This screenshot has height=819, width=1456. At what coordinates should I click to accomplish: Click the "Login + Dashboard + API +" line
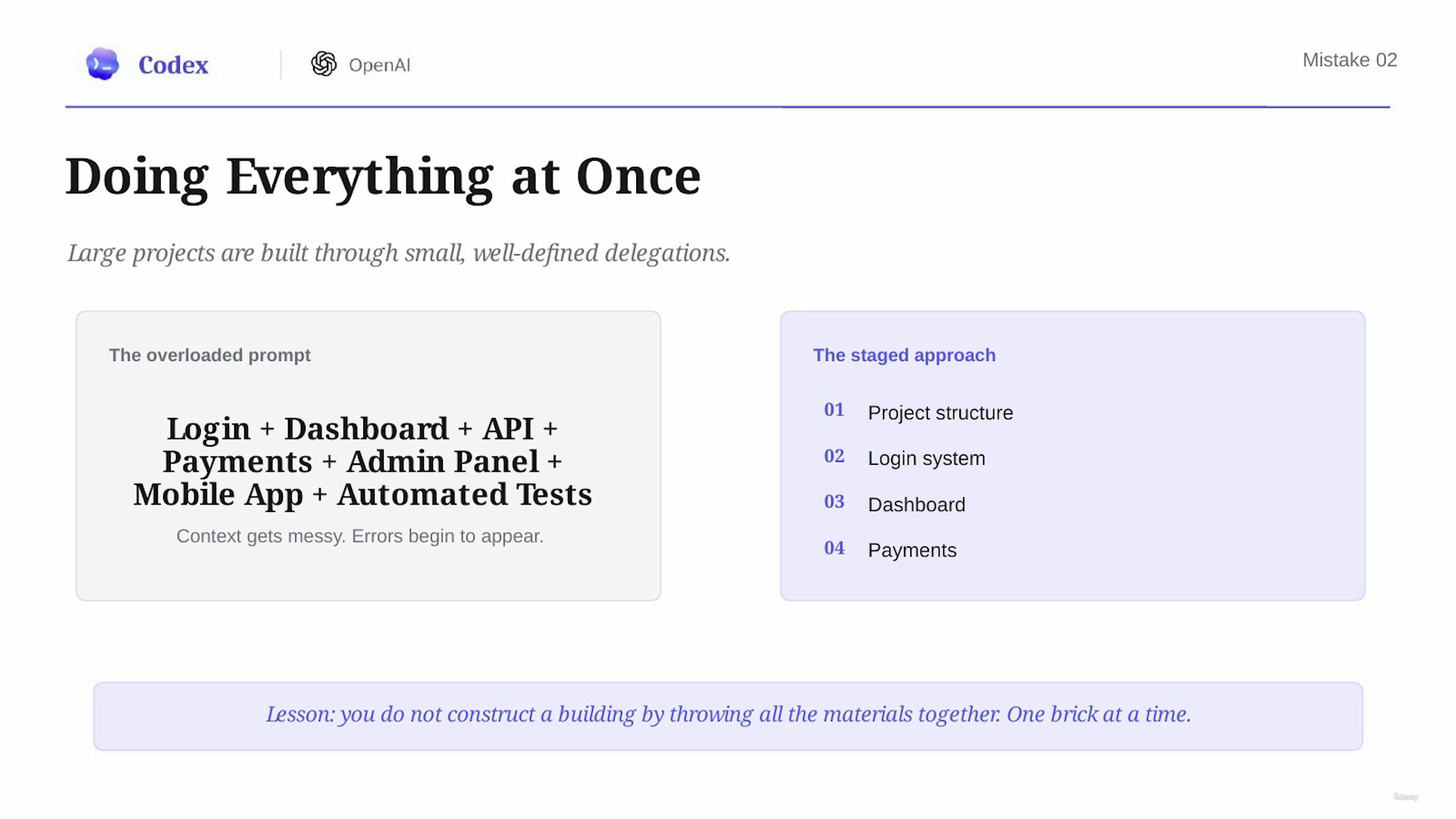[x=362, y=429]
